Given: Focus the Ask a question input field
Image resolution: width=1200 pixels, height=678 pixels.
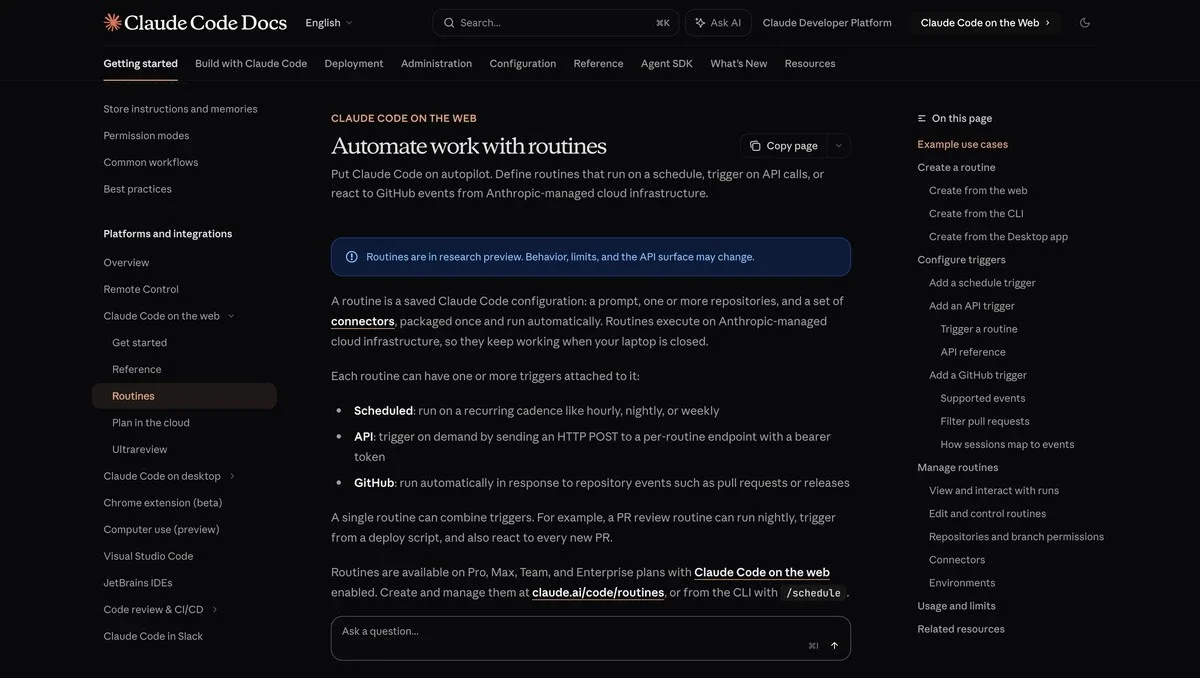Looking at the screenshot, I should point(570,632).
